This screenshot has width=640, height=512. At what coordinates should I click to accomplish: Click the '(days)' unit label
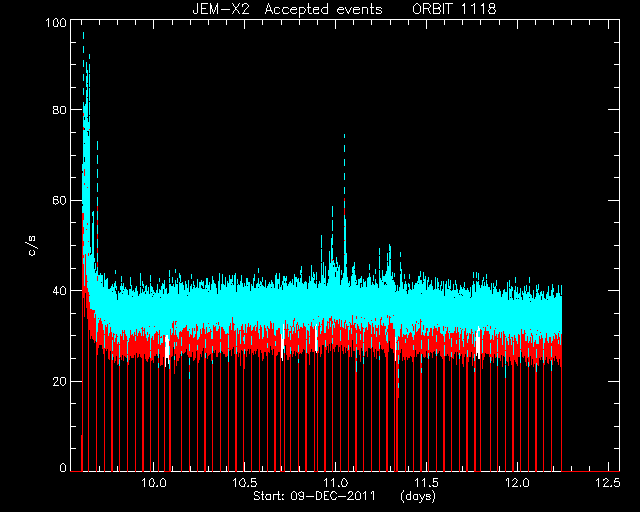[418, 496]
